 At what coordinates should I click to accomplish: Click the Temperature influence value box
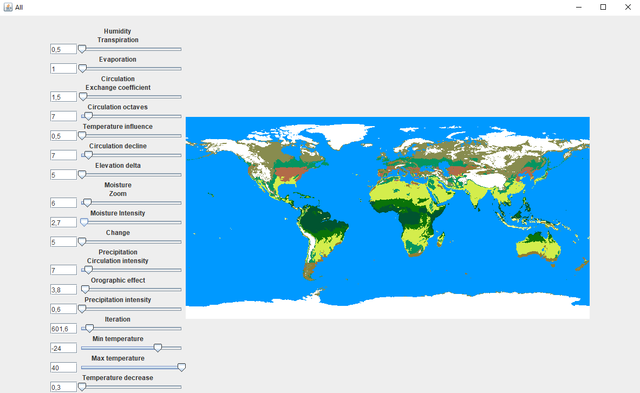(x=63, y=136)
